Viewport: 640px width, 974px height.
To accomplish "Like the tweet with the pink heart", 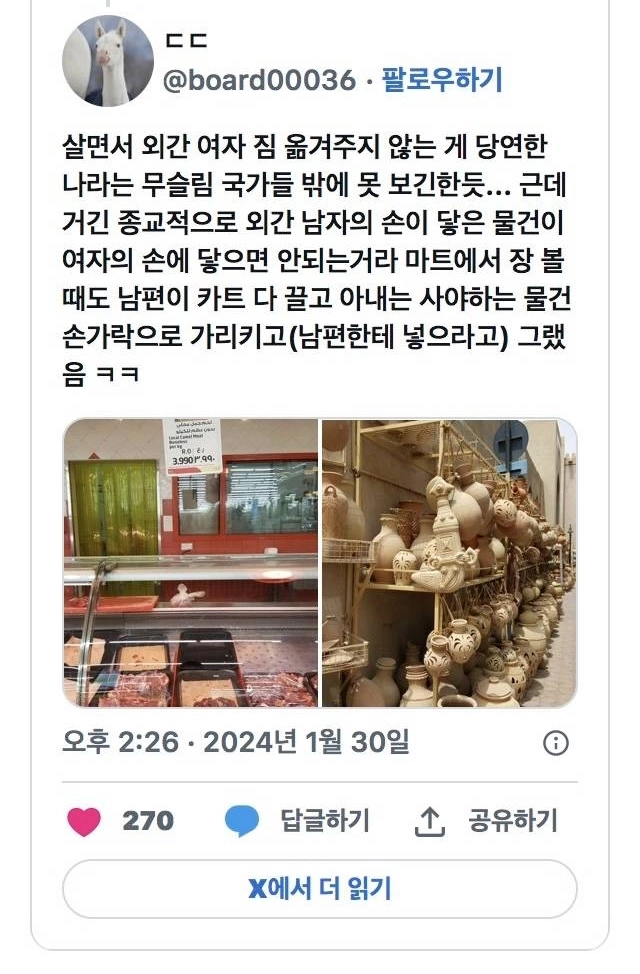I will click(84, 821).
